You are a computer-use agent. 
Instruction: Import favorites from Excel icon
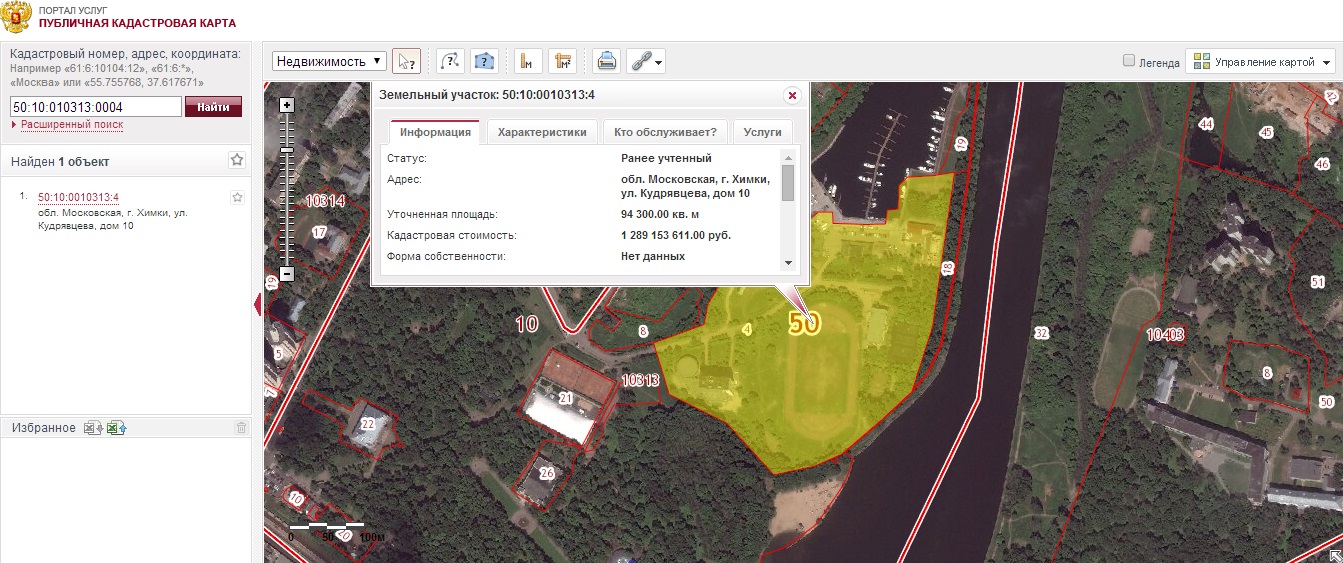118,428
